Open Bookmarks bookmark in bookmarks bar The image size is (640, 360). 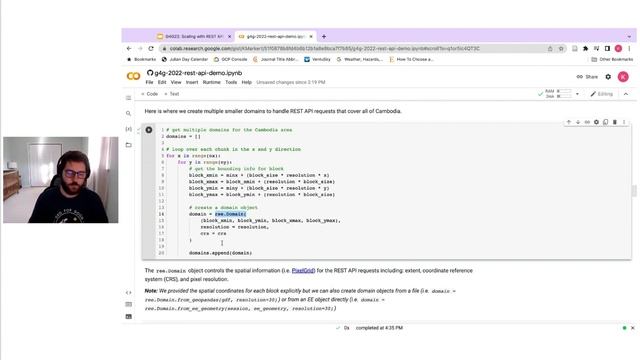141,59
